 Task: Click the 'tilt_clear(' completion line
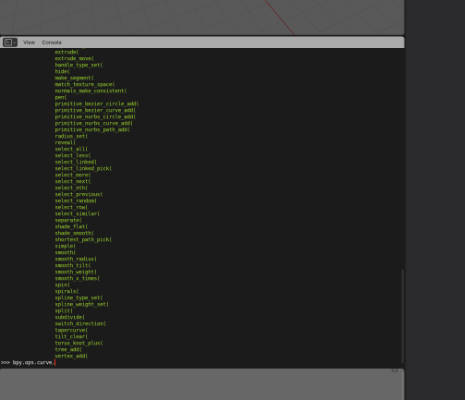(71, 336)
